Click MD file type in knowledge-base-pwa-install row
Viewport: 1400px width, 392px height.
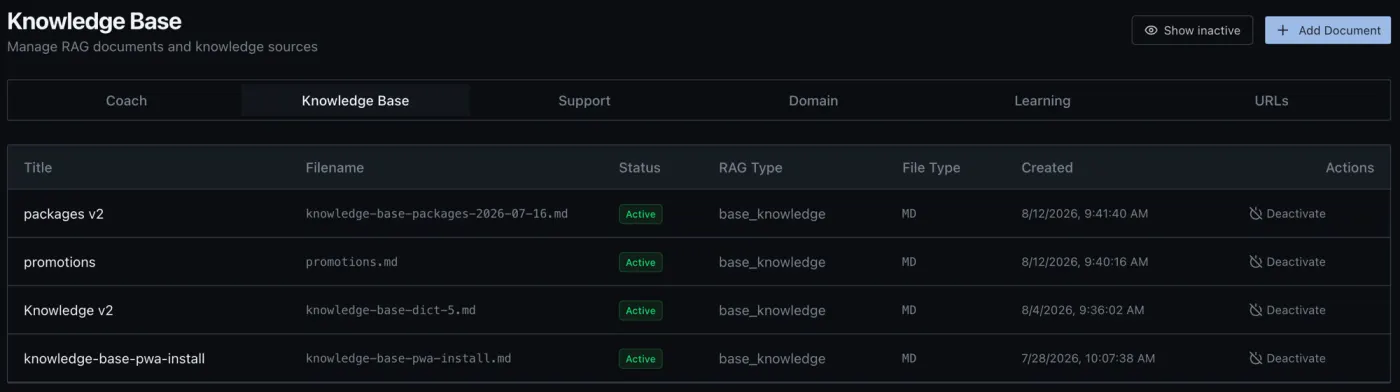(909, 358)
